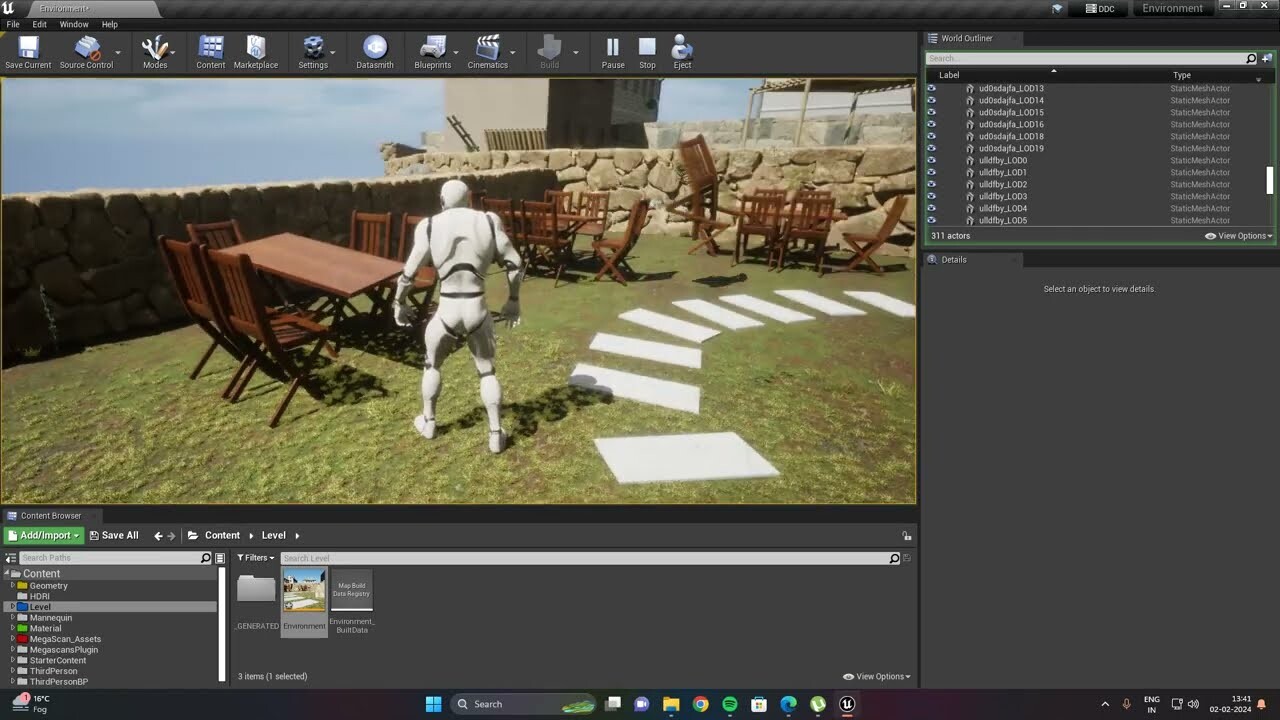Open the Datasmith import tool
The image size is (1280, 720).
pyautogui.click(x=375, y=48)
